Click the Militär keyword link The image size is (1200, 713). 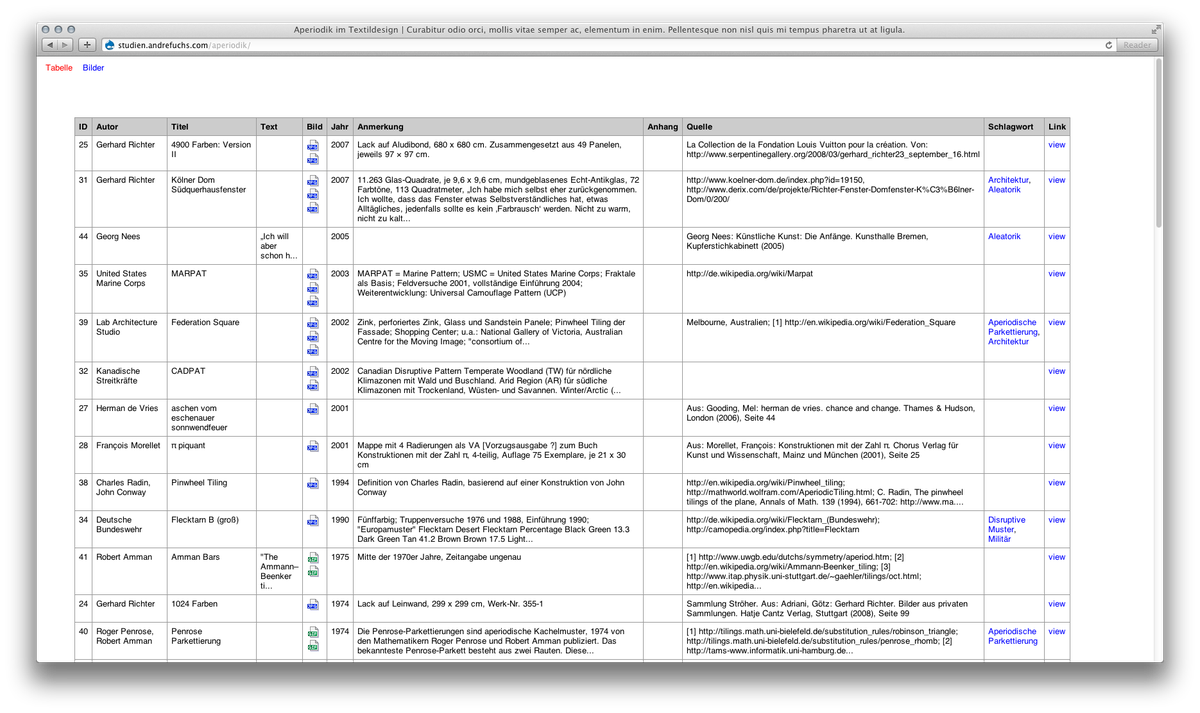1000,538
